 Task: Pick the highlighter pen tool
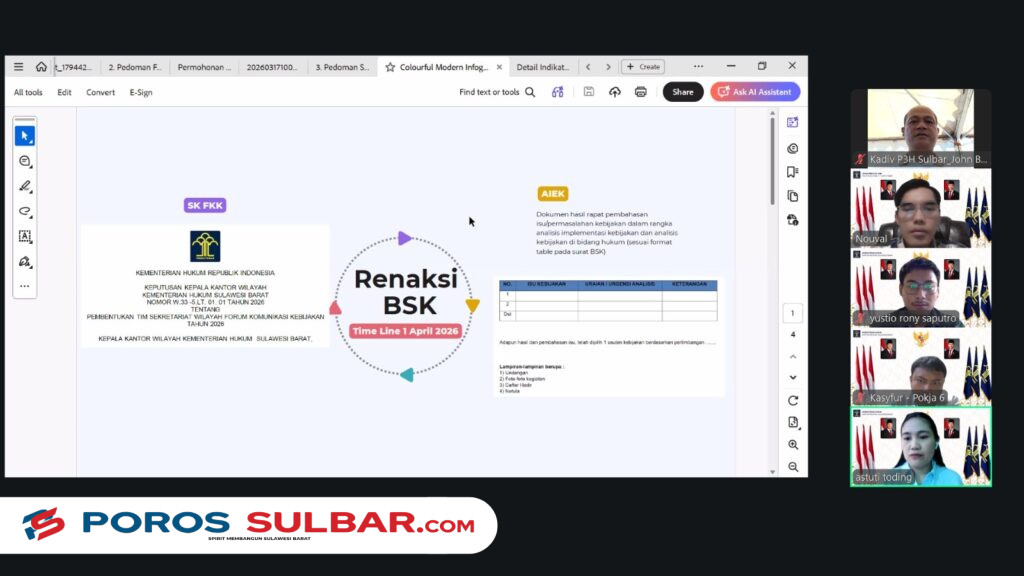pos(24,186)
